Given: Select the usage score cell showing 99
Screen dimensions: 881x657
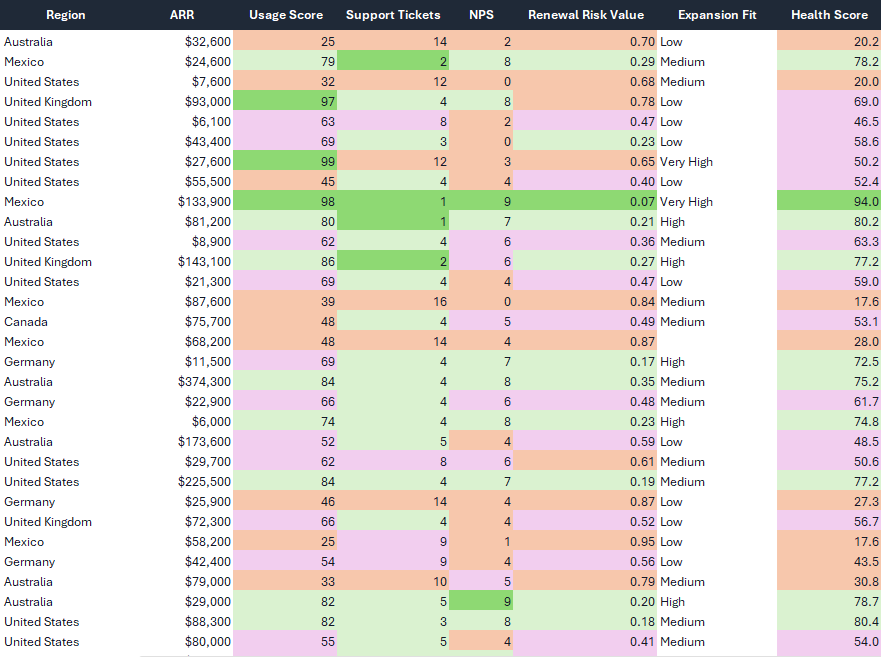Looking at the screenshot, I should pos(285,162).
